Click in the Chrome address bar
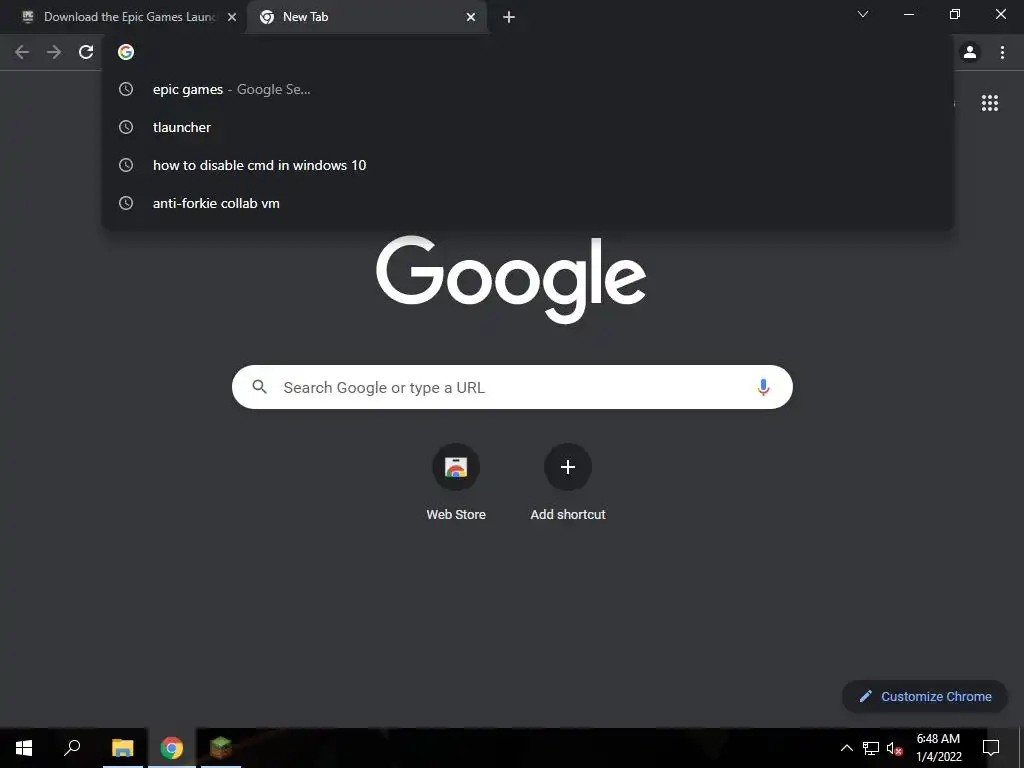Viewport: 1024px width, 768px height. (528, 52)
